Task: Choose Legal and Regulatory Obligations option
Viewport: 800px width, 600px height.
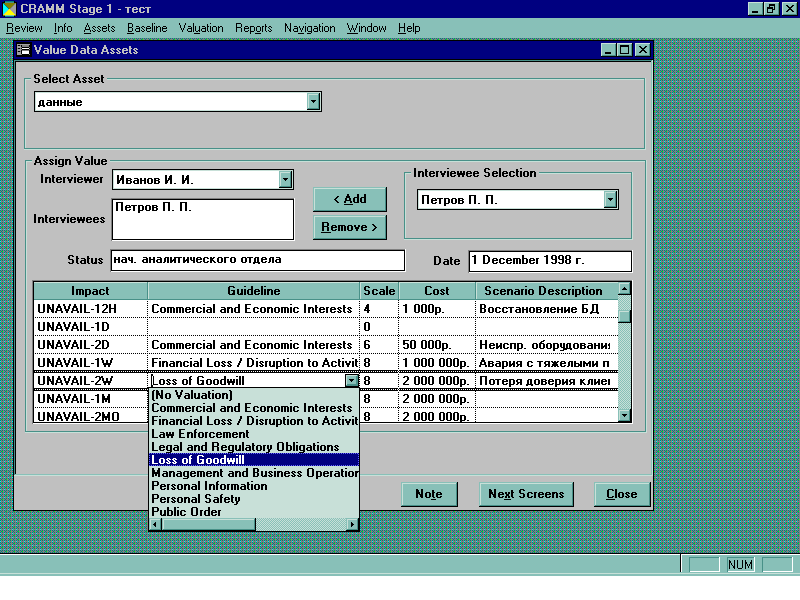Action: (x=254, y=447)
